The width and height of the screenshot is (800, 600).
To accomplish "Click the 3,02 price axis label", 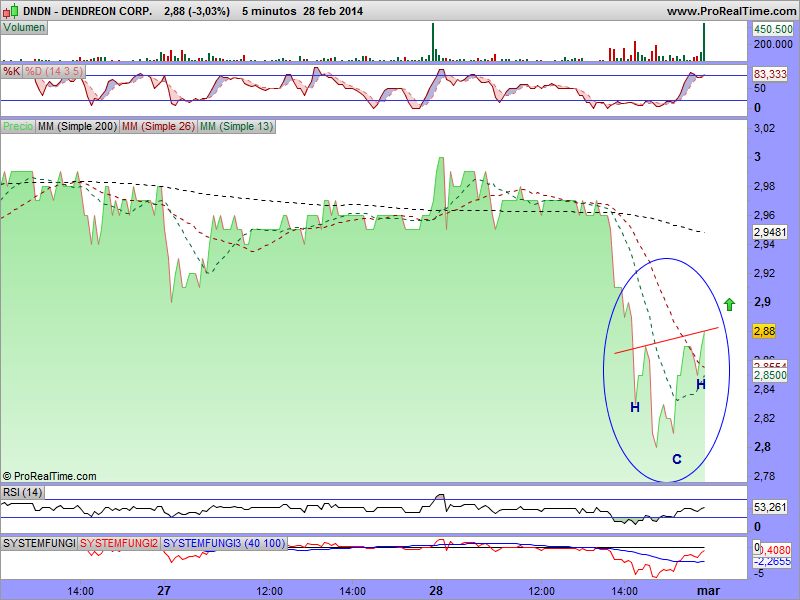I will pos(764,128).
